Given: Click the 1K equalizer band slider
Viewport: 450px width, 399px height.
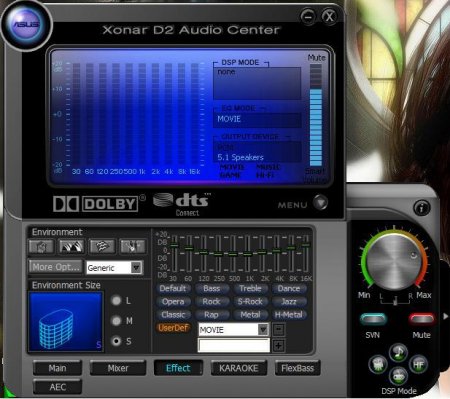Looking at the screenshot, I should 247,253.
